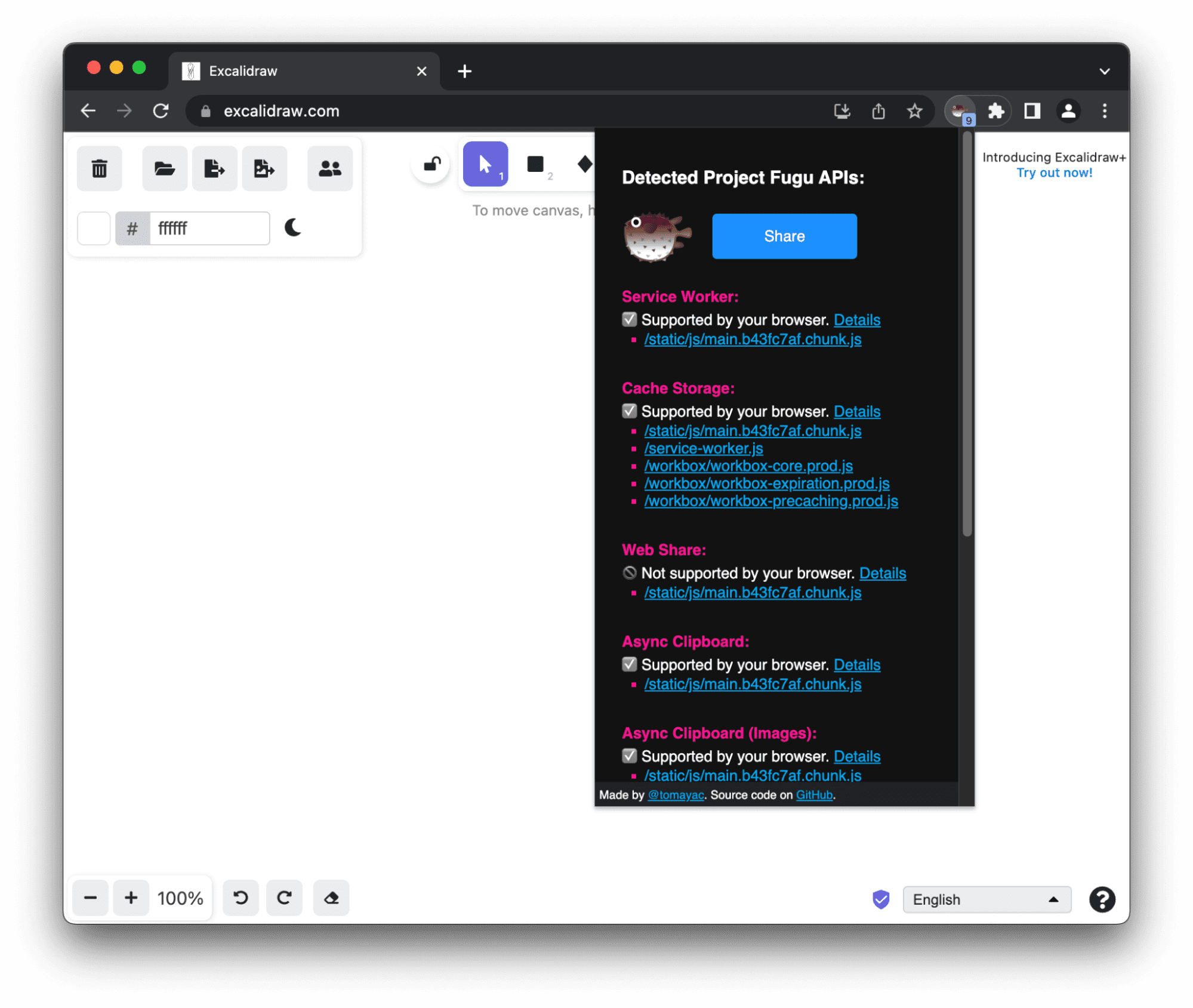This screenshot has width=1193, height=1008.
Task: Click the delete/trash tool icon
Action: pos(100,168)
